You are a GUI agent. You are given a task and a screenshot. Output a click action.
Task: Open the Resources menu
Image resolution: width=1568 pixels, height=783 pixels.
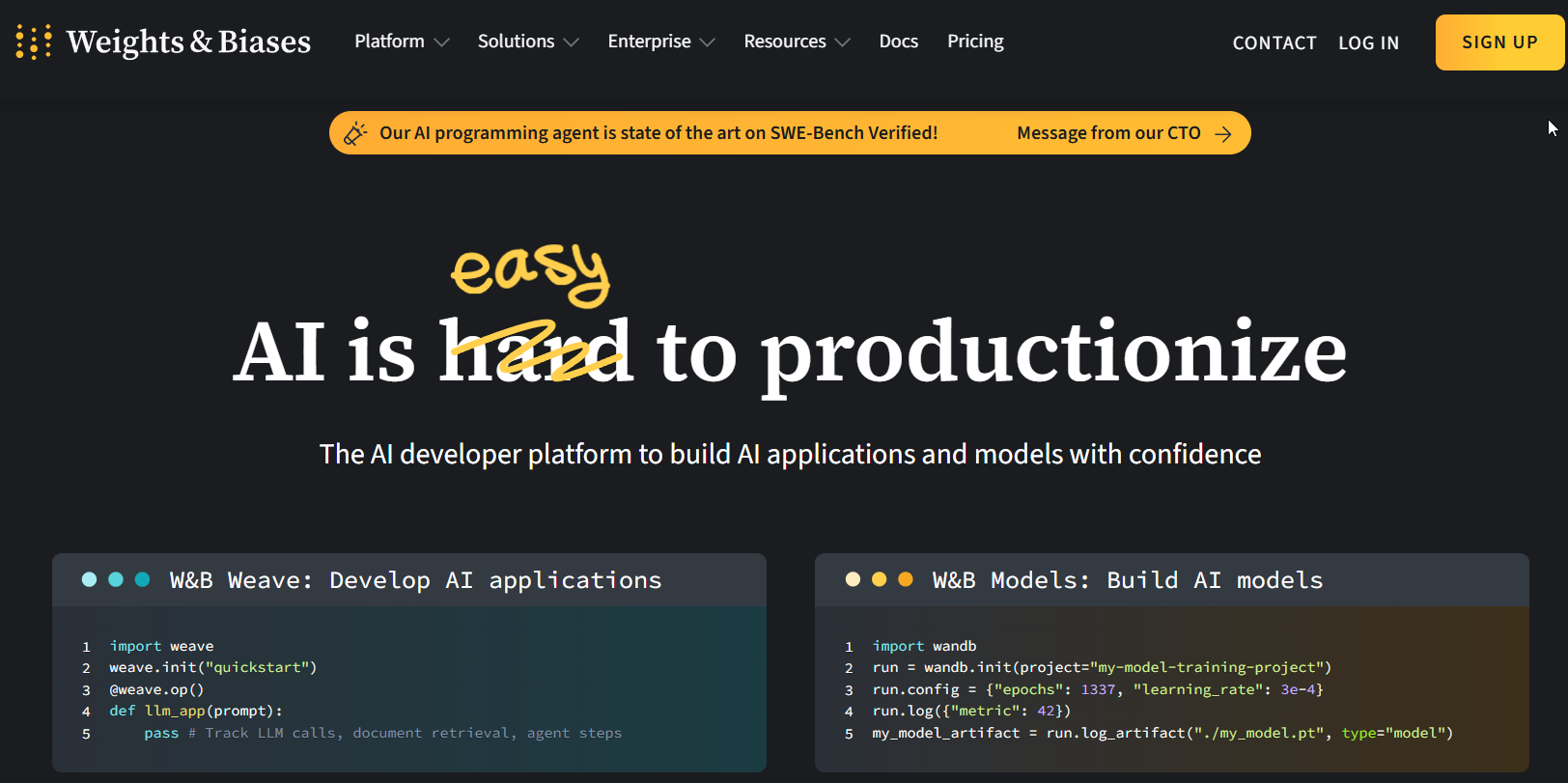tap(785, 42)
